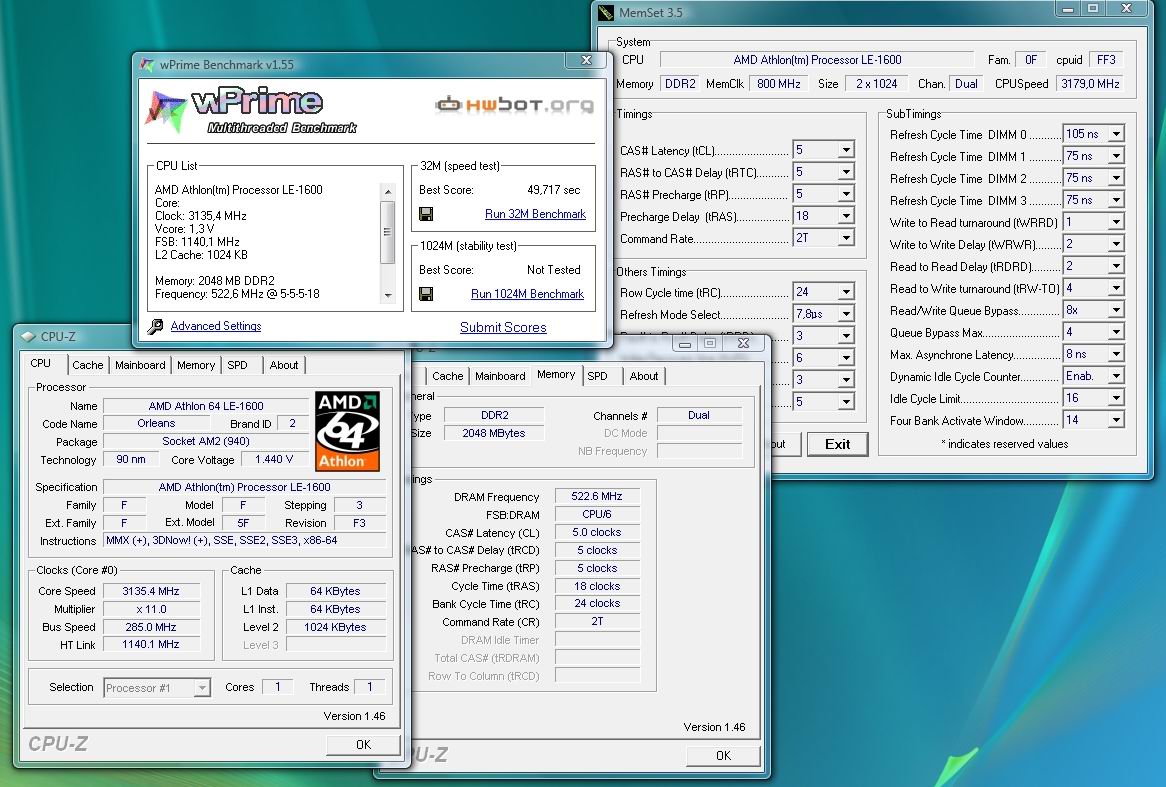The height and width of the screenshot is (787, 1166).
Task: Open Read to Read Delay (tRDRD) dropdown
Action: click(x=1116, y=266)
